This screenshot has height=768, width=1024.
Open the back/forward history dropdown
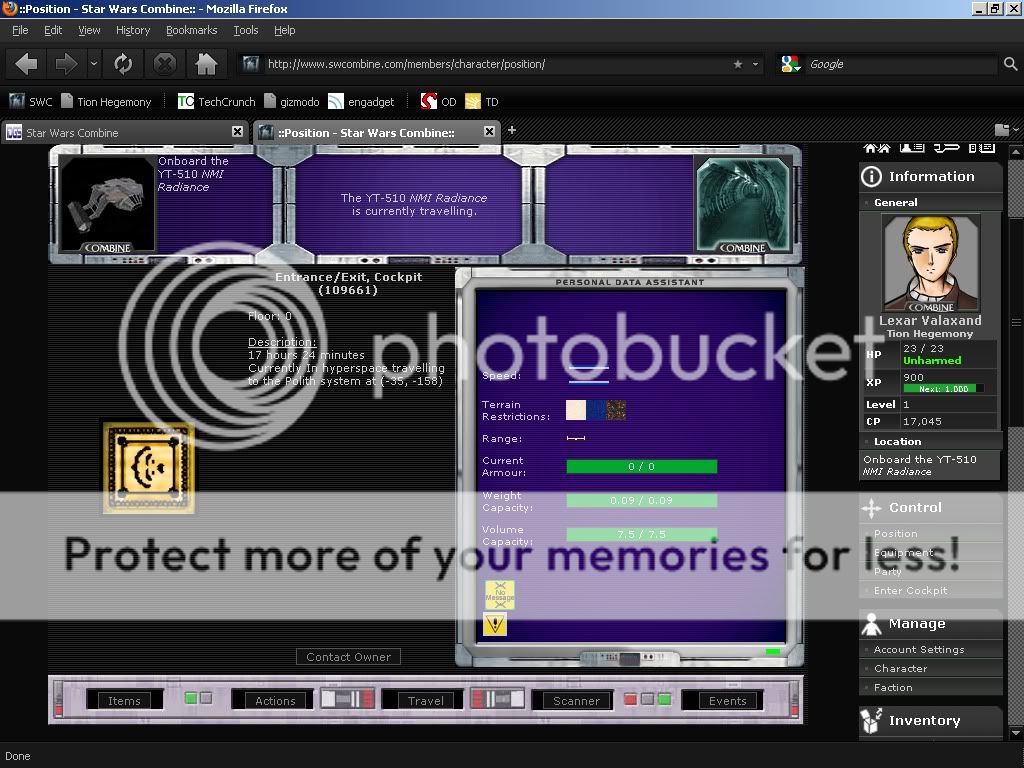click(x=94, y=64)
